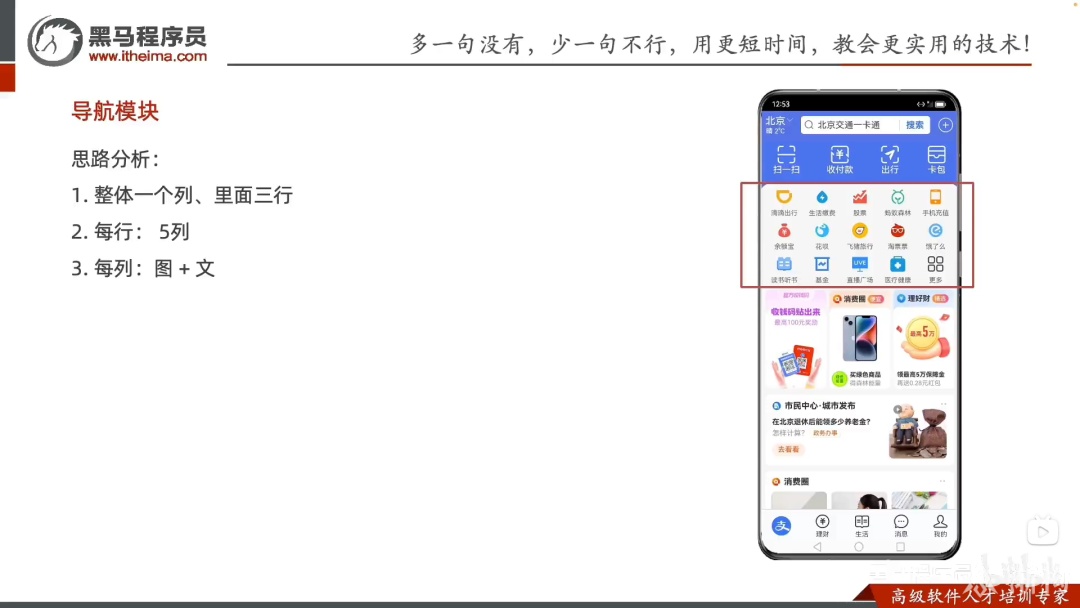This screenshot has height=608, width=1080.
Task: Play the pension video thumbnail
Action: point(917,431)
